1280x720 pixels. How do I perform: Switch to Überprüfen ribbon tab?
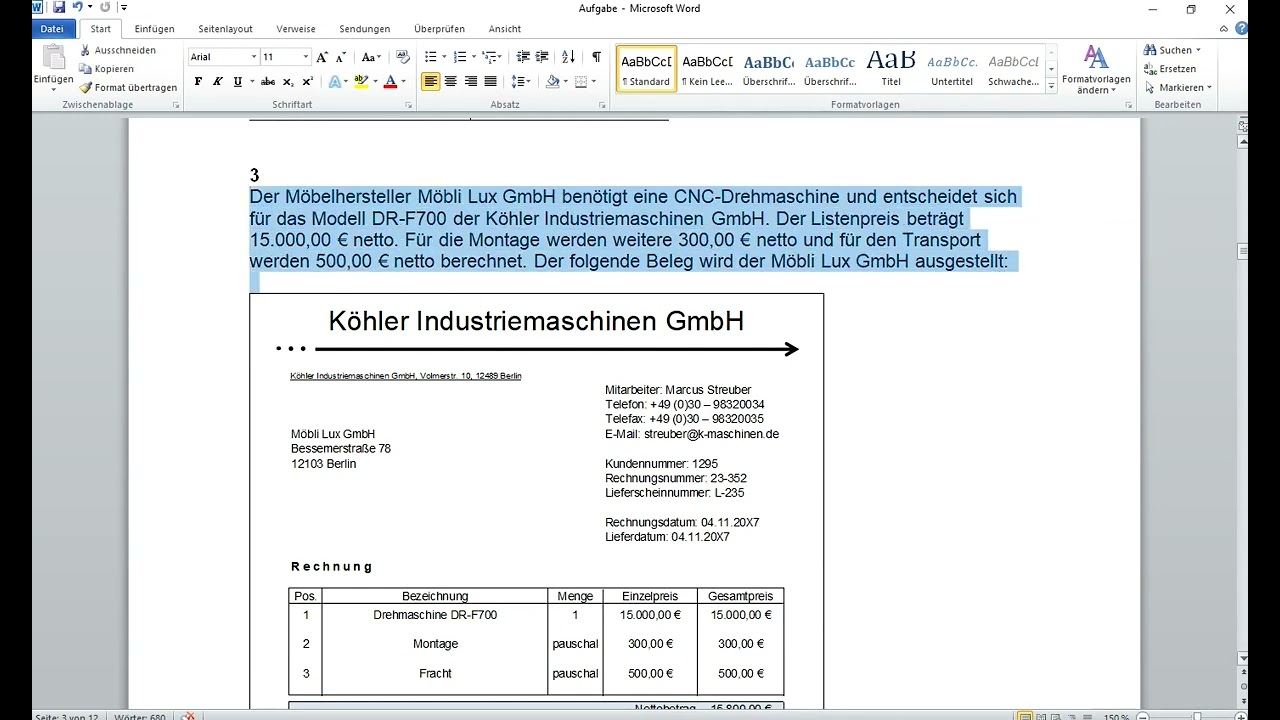point(440,29)
